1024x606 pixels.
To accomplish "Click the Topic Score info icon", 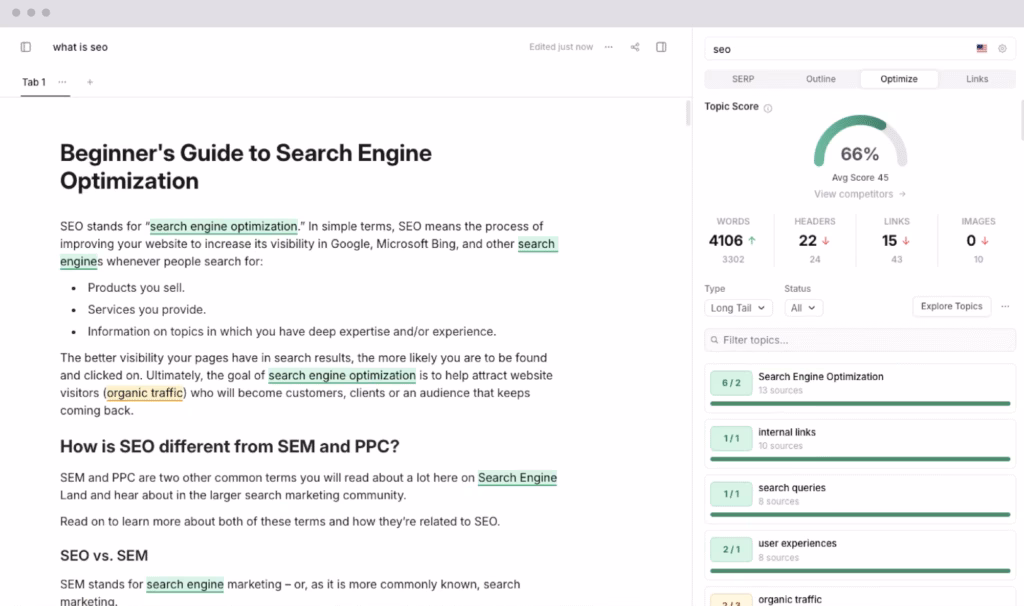I will [x=765, y=107].
